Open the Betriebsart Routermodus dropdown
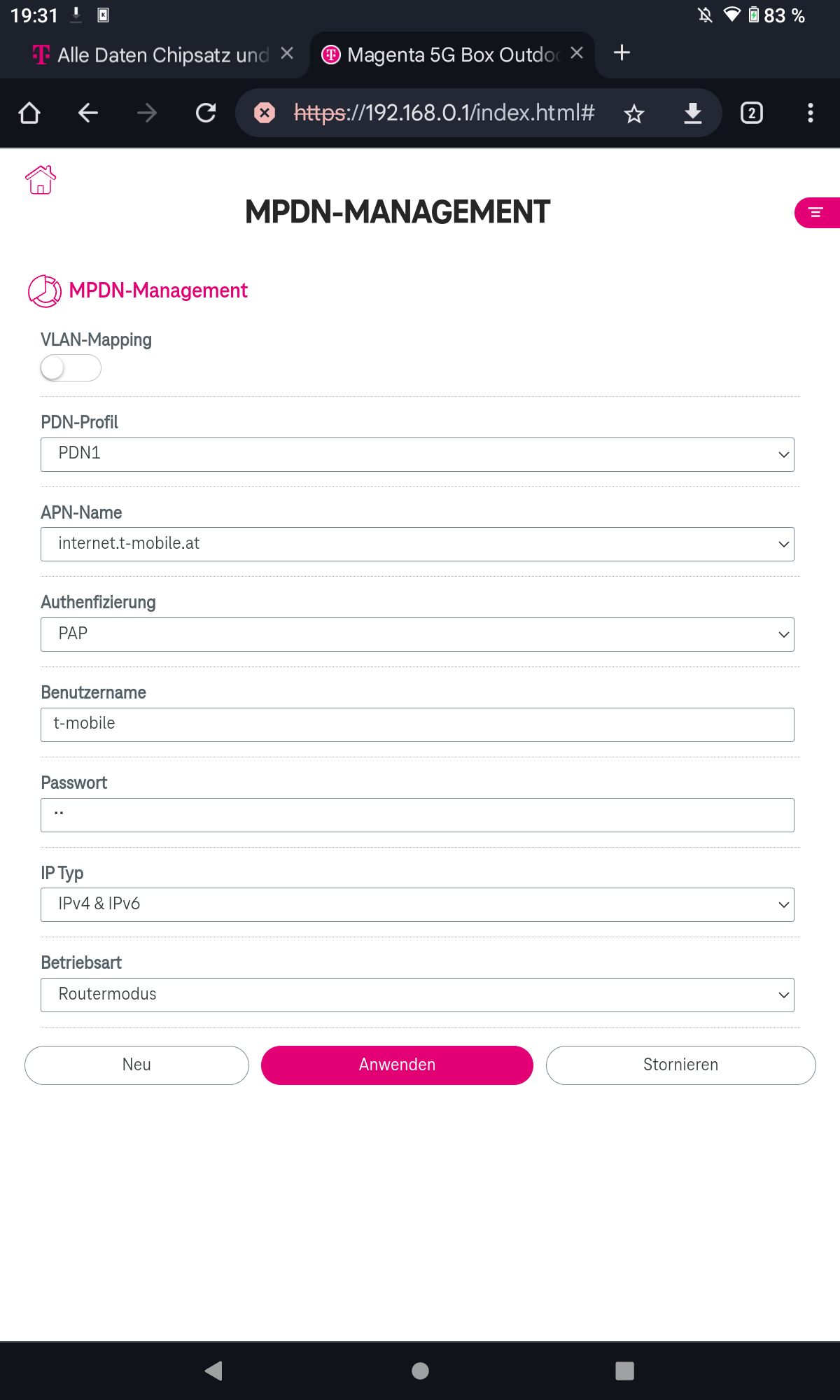 [417, 995]
